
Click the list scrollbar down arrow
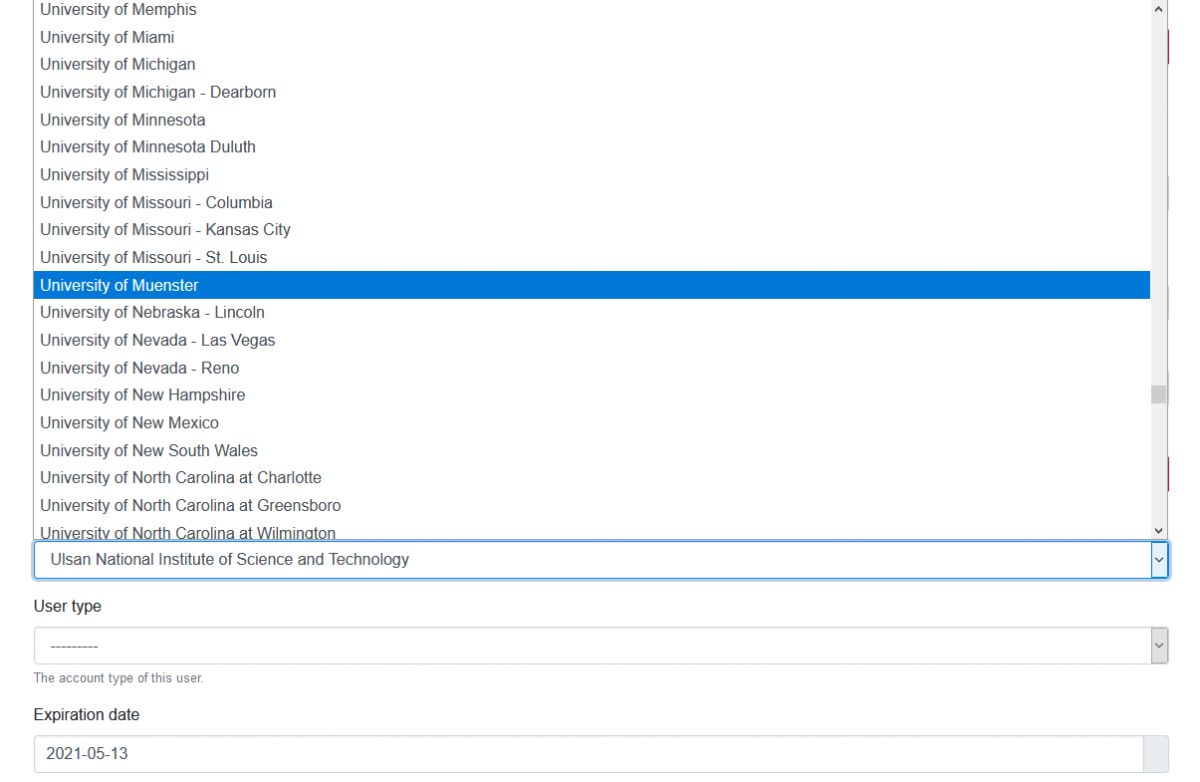1159,531
